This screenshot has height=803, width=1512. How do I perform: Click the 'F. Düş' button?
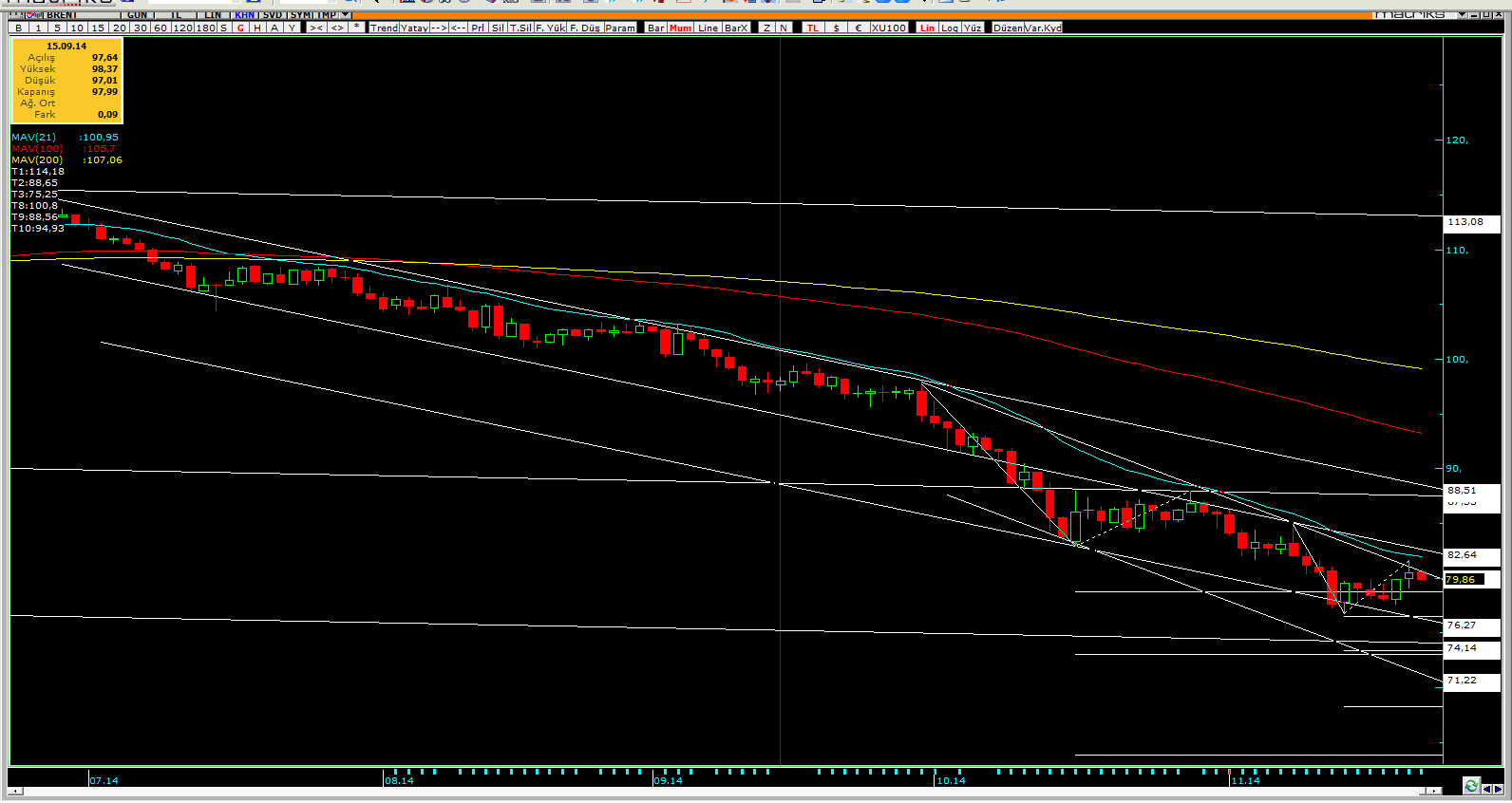pos(585,28)
